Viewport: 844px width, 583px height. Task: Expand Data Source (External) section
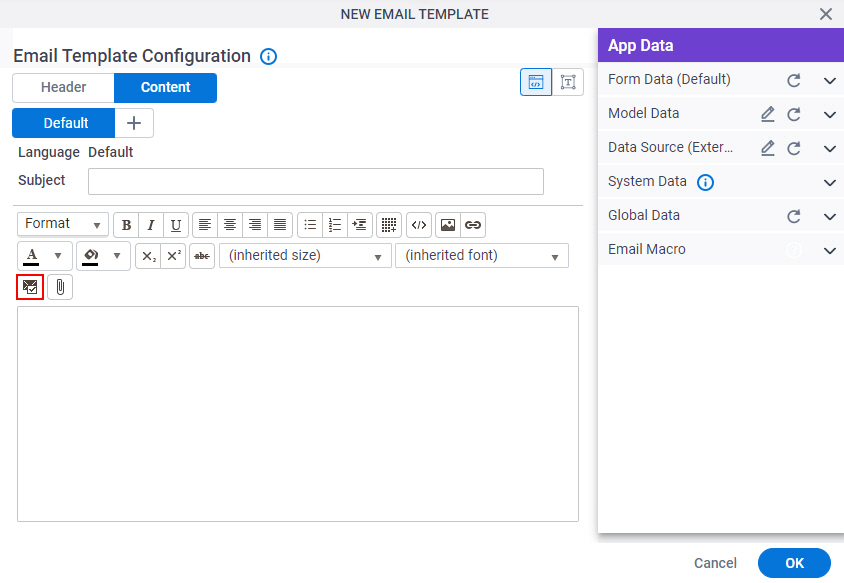(829, 149)
